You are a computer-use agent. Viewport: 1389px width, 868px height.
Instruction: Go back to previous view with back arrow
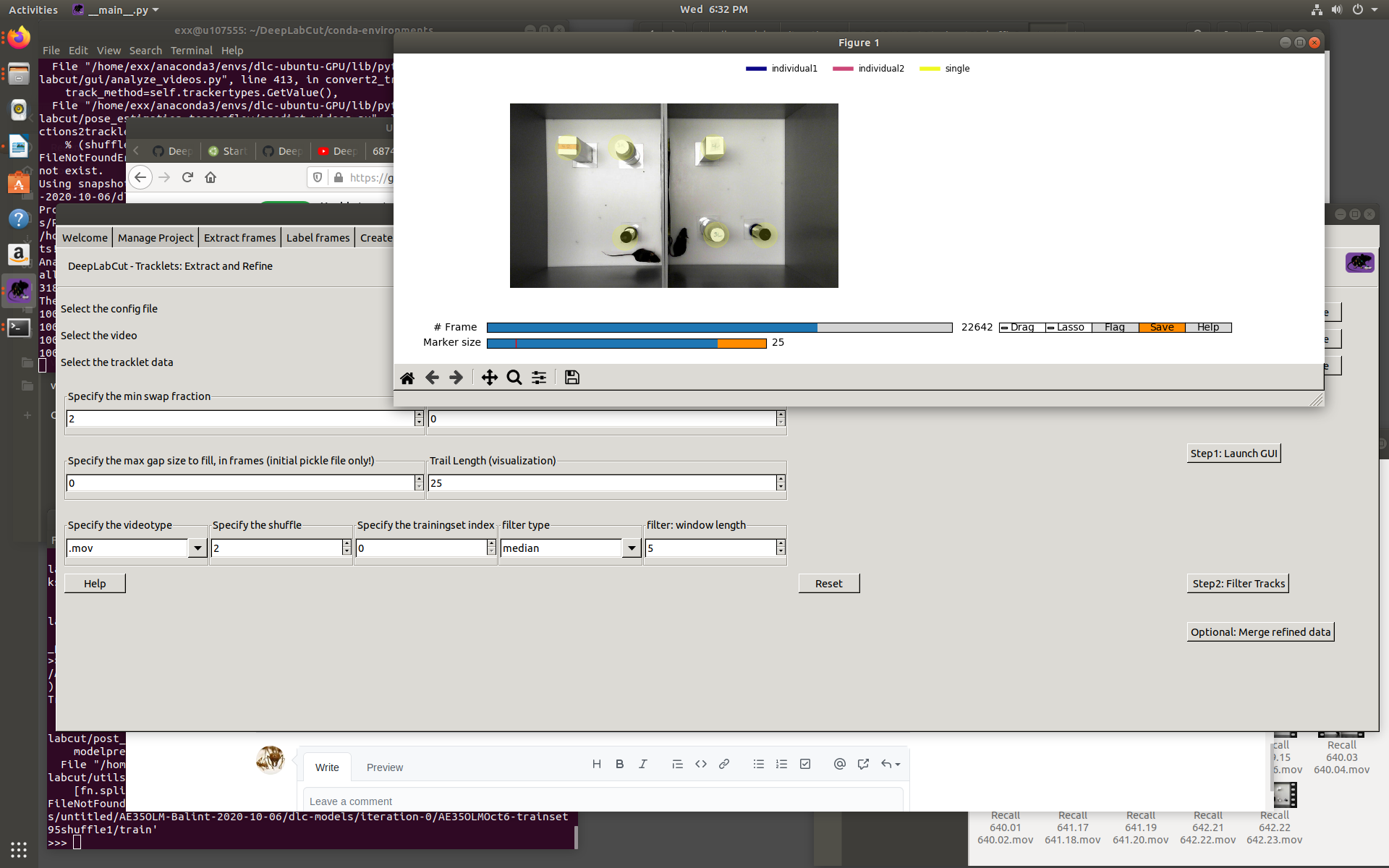coord(433,377)
